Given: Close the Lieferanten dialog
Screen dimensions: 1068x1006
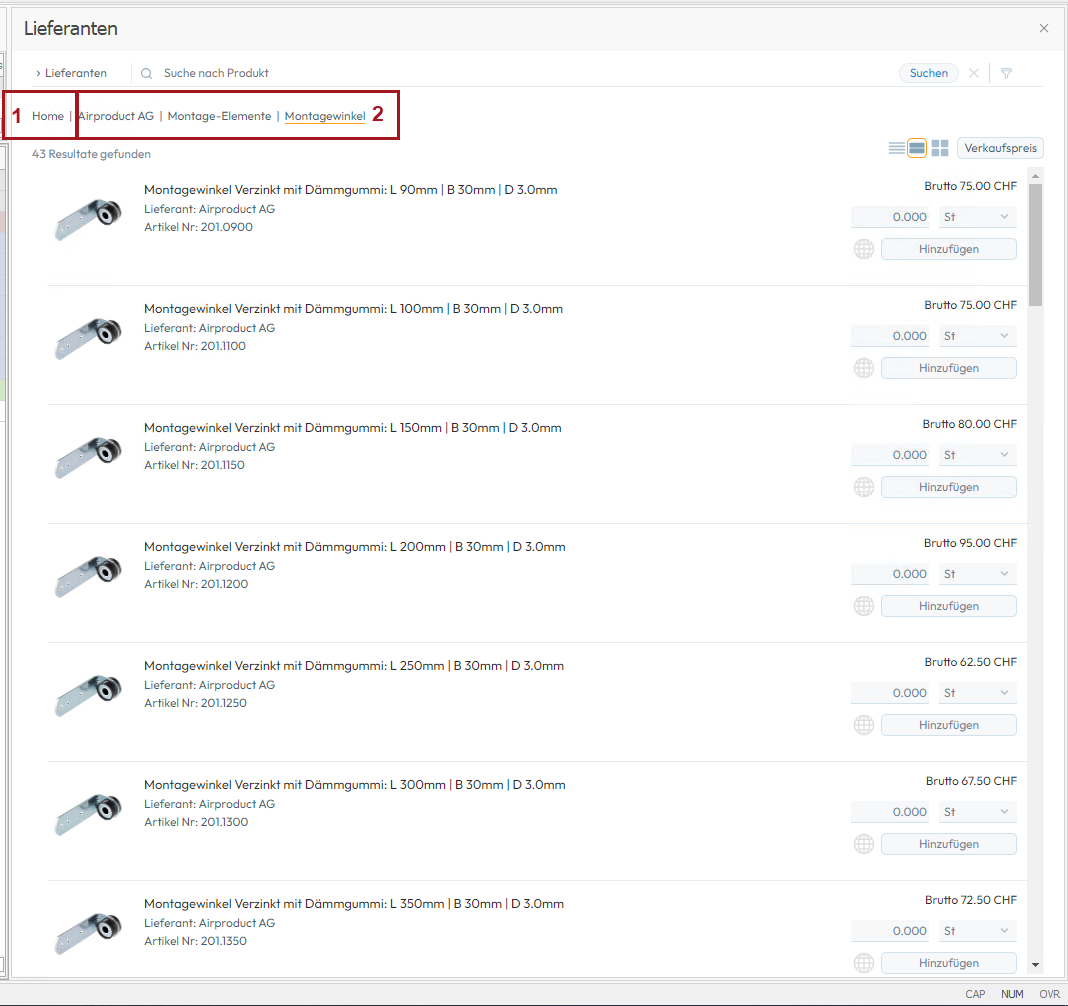Looking at the screenshot, I should pos(1043,28).
